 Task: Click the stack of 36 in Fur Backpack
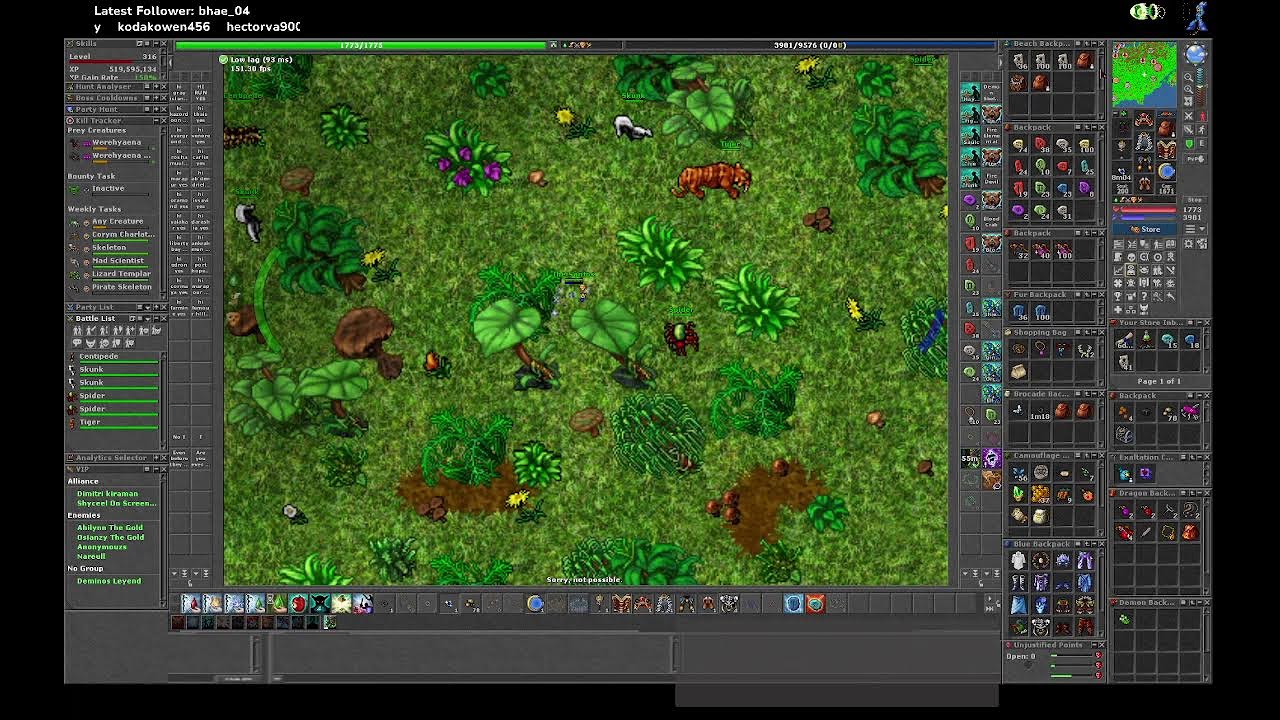pos(1019,312)
